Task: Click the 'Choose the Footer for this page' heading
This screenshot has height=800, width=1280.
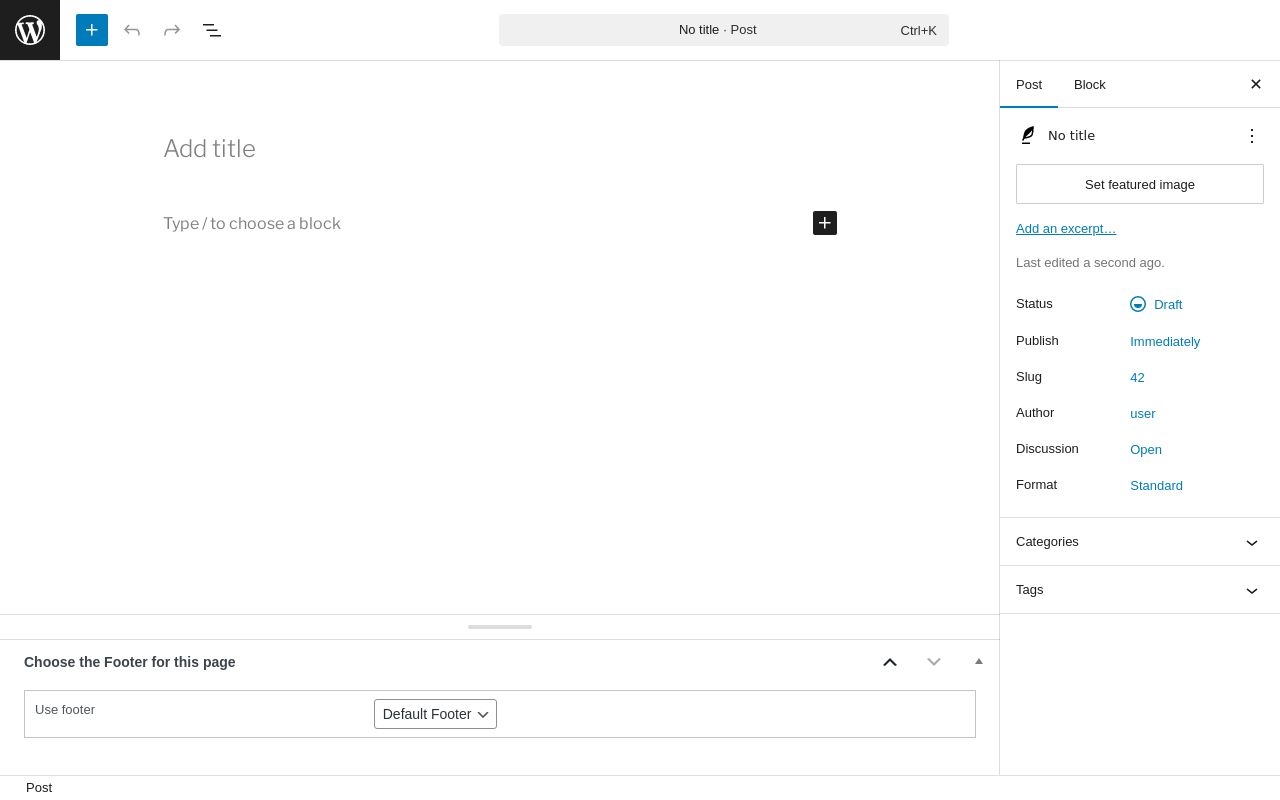Action: 130,662
